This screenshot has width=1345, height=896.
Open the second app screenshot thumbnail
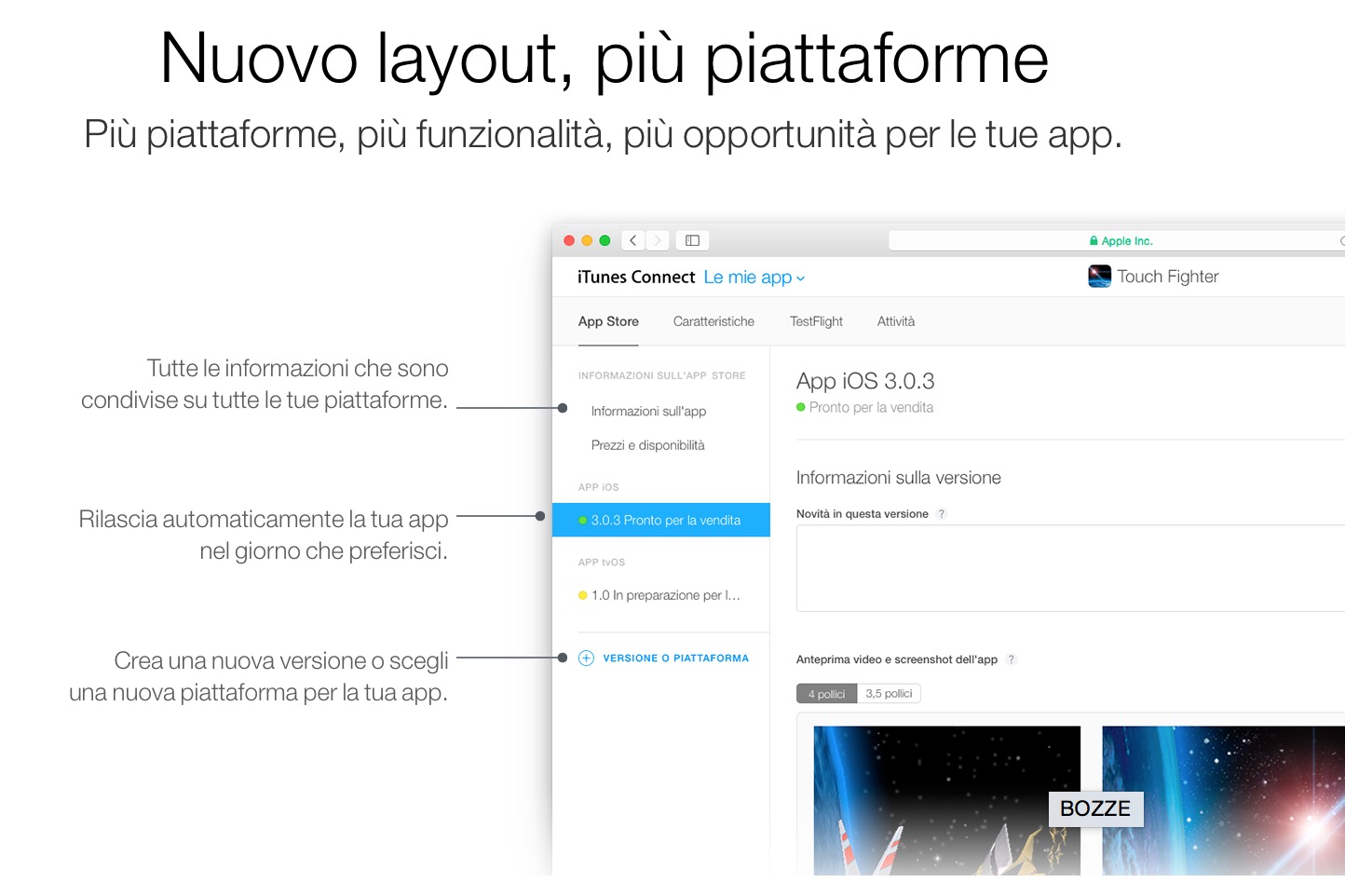click(1224, 800)
